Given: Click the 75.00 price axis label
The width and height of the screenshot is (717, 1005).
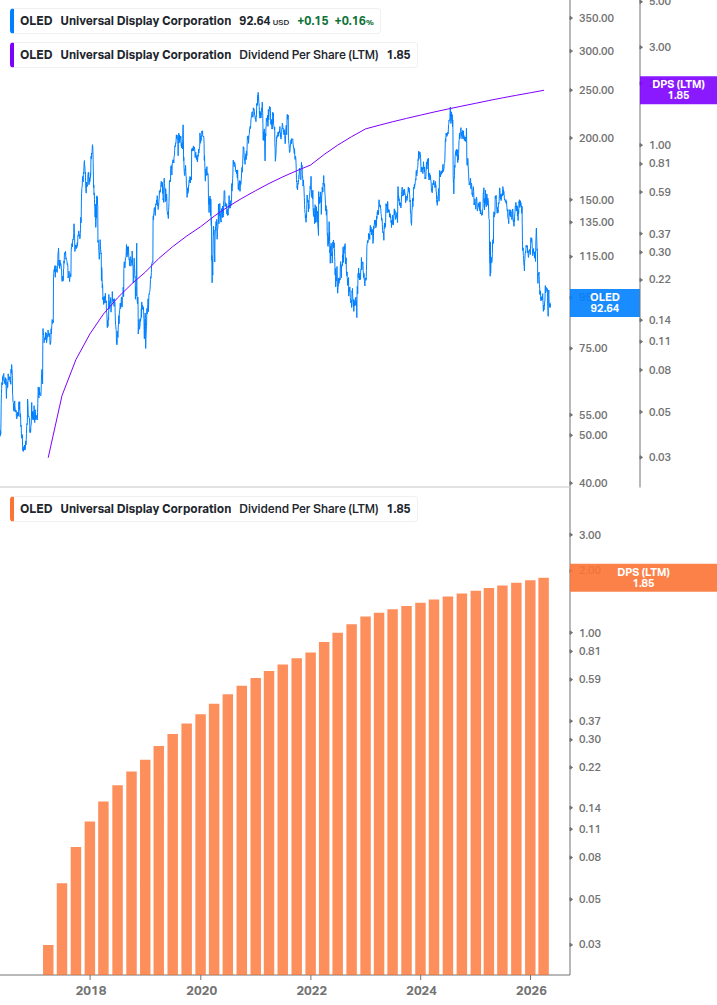Looking at the screenshot, I should (x=593, y=349).
